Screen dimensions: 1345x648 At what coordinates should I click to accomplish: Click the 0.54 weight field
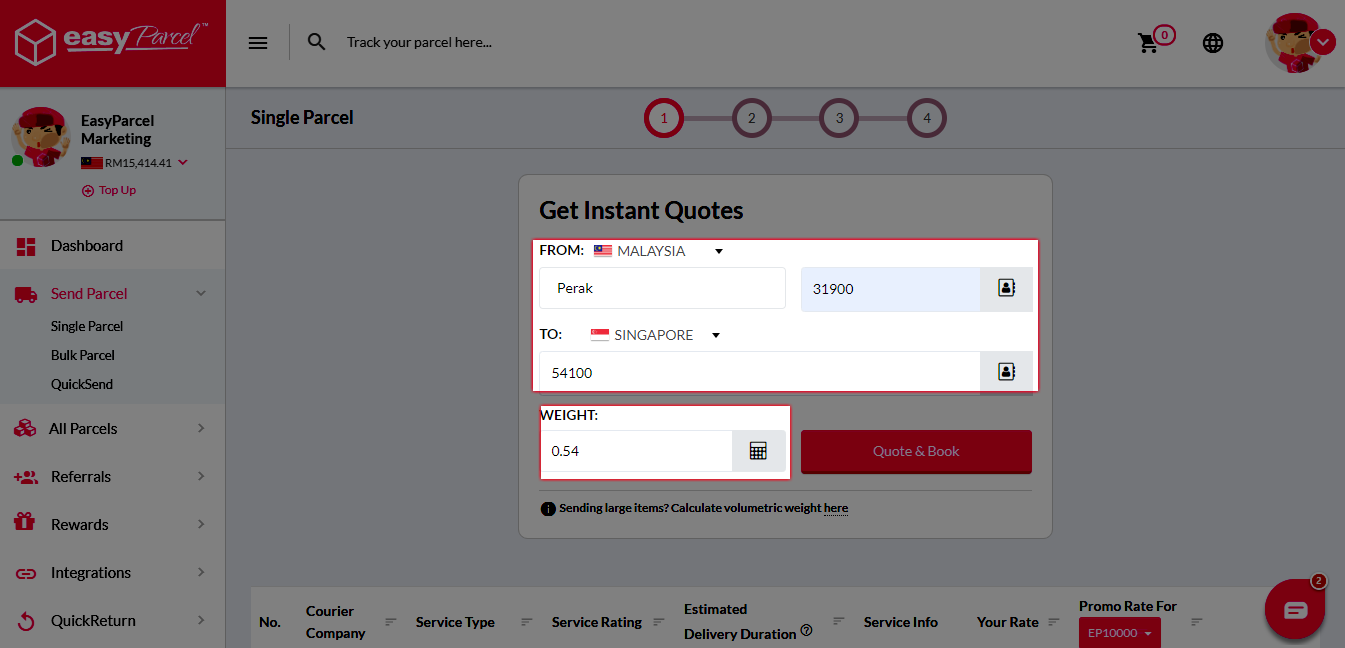(x=636, y=451)
